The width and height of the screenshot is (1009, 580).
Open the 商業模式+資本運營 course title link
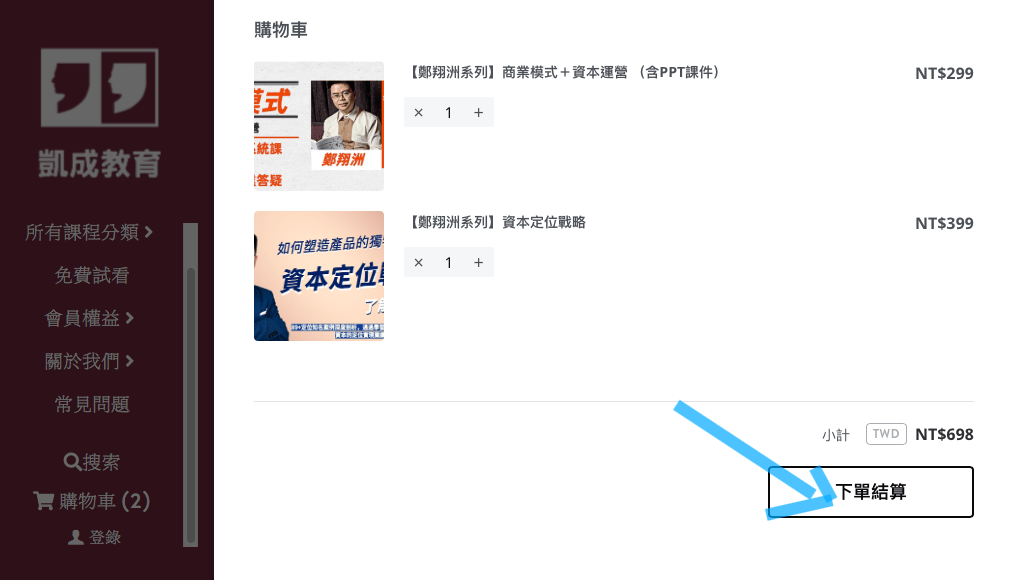(x=564, y=72)
